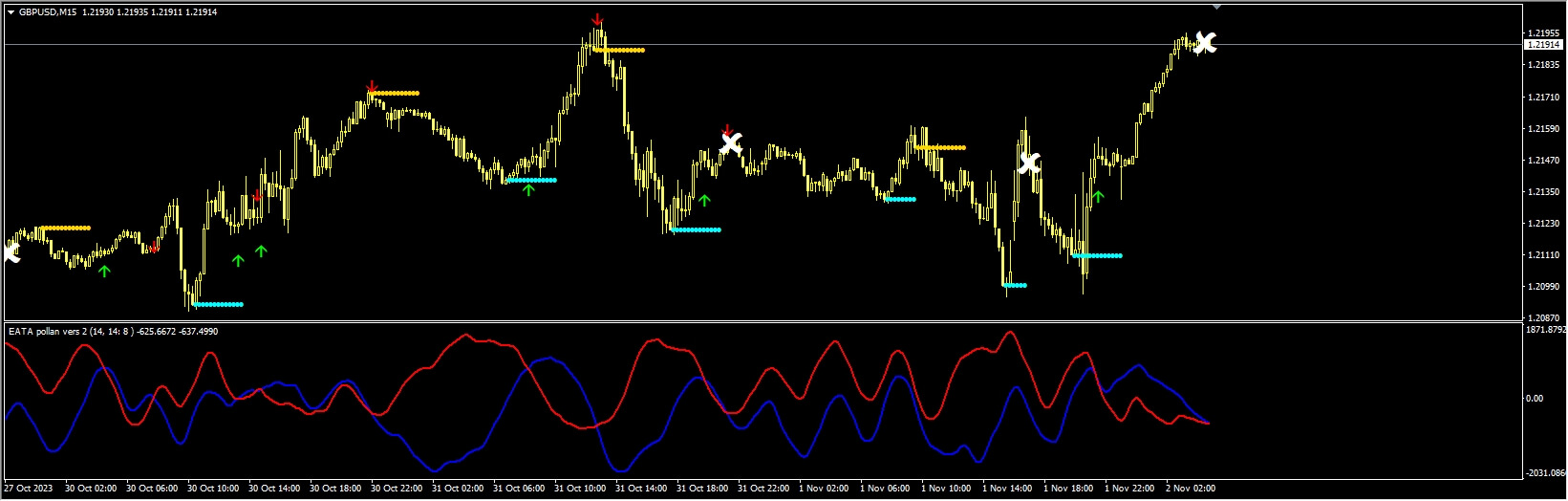This screenshot has height=501, width=1568.
Task: Open the dropdown triangle beside GBPUSD,M15
Action: pyautogui.click(x=11, y=12)
